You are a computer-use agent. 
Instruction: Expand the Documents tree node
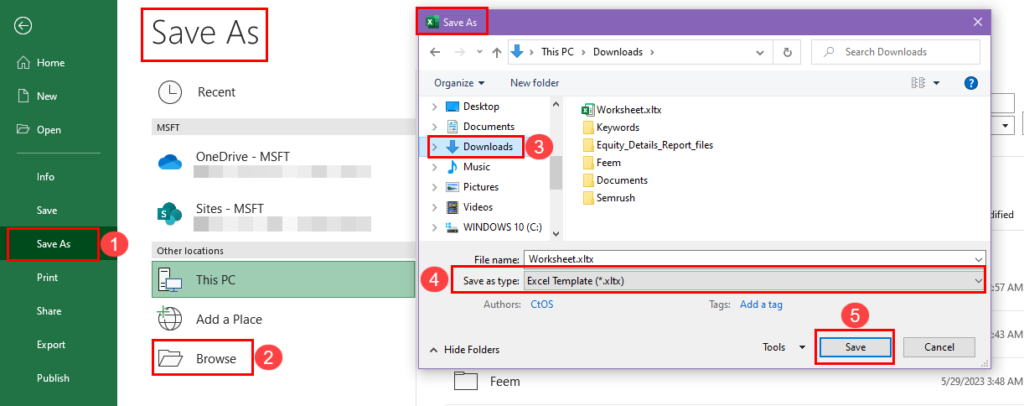(x=435, y=127)
